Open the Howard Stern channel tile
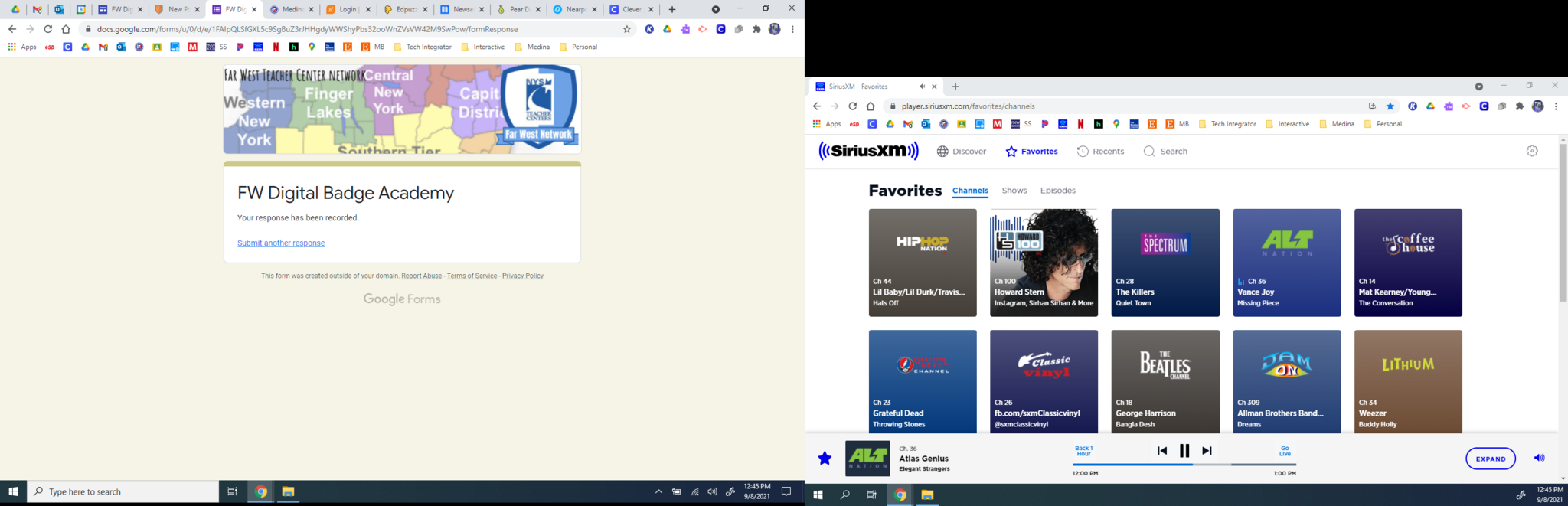Image resolution: width=1568 pixels, height=506 pixels. [x=1044, y=263]
